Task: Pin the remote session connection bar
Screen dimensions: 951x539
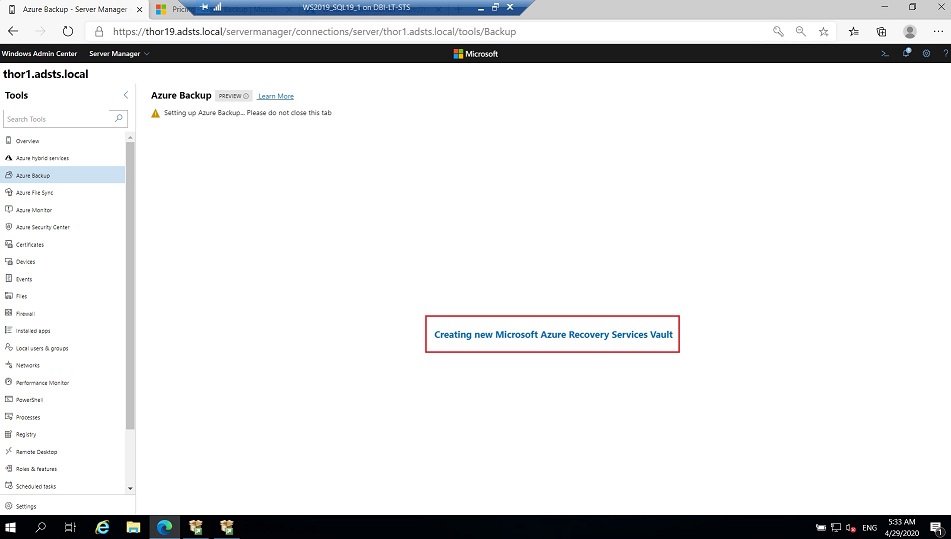Action: (x=204, y=7)
